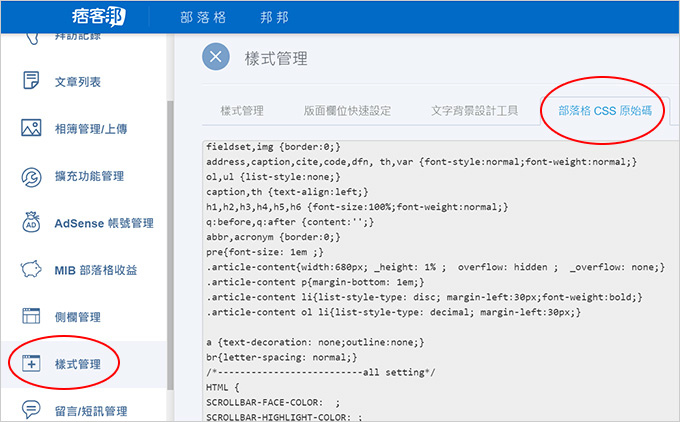Image resolution: width=680 pixels, height=422 pixels.
Task: Click the 擴充功能管理 wrench icon
Action: coord(31,177)
